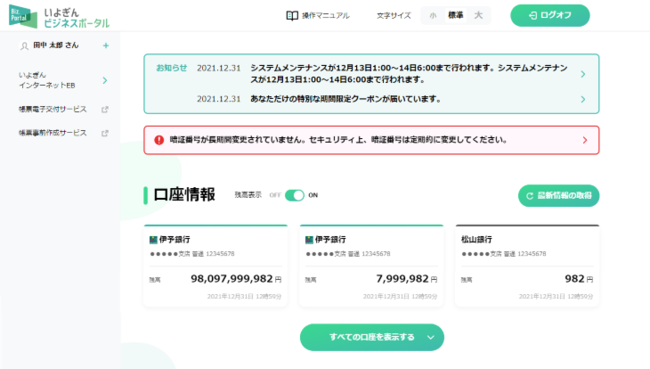Open 帳票電子交付サービス external link icon
This screenshot has height=369, width=650.
[x=105, y=109]
